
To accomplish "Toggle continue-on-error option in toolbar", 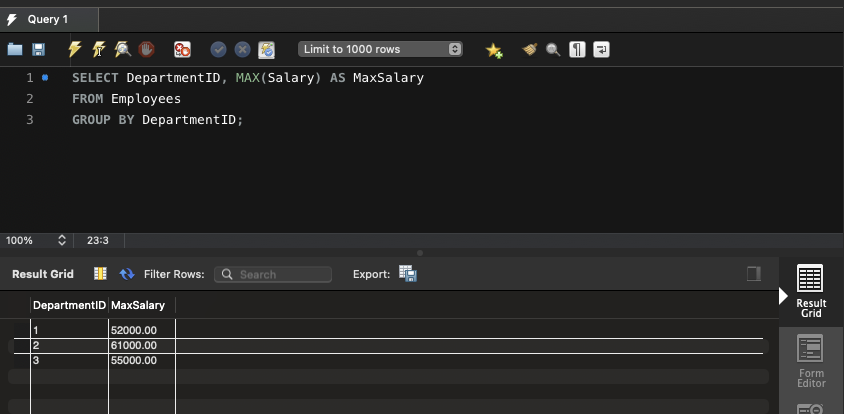I will tap(182, 49).
